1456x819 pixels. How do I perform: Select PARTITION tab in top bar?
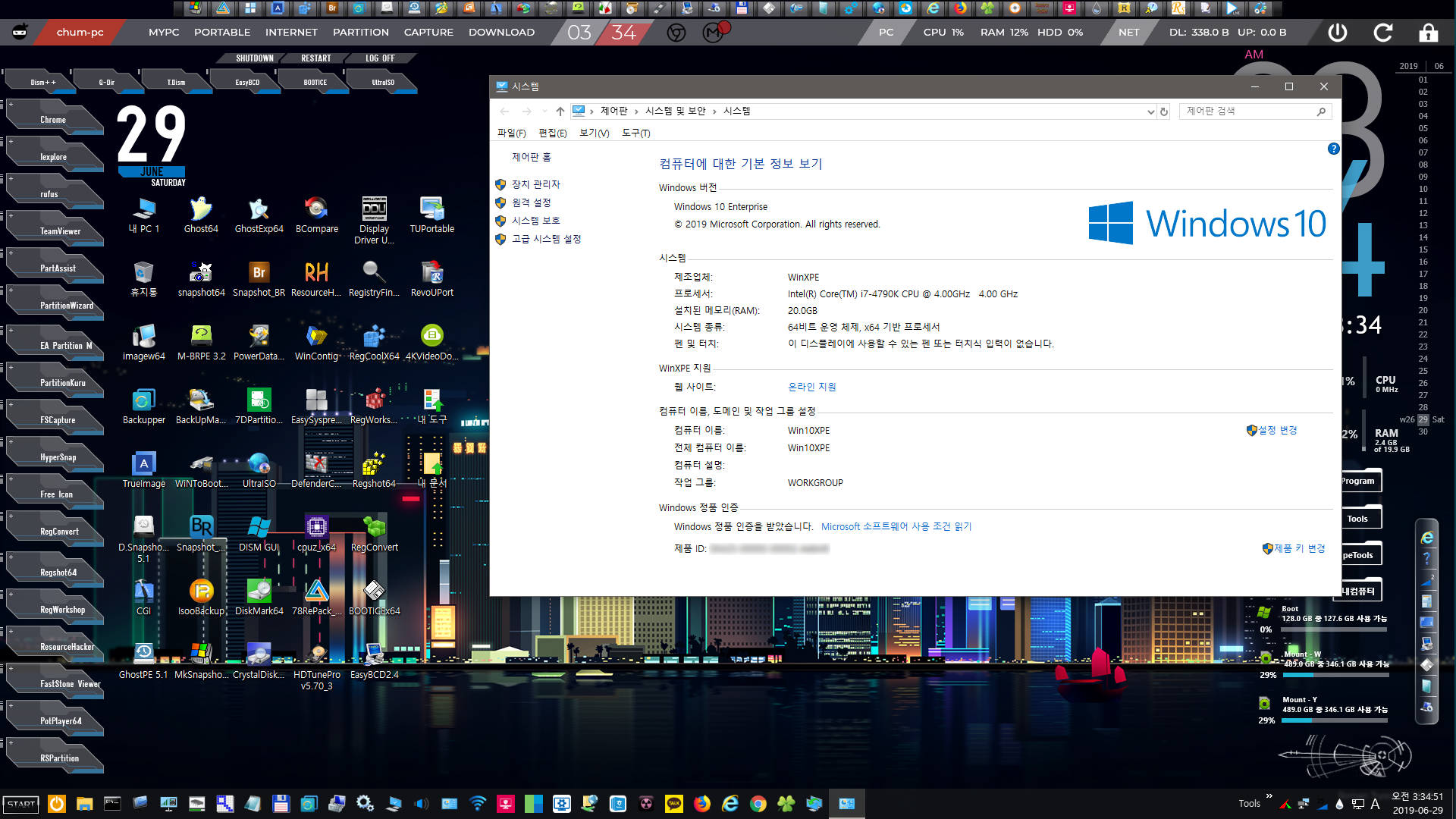click(361, 33)
